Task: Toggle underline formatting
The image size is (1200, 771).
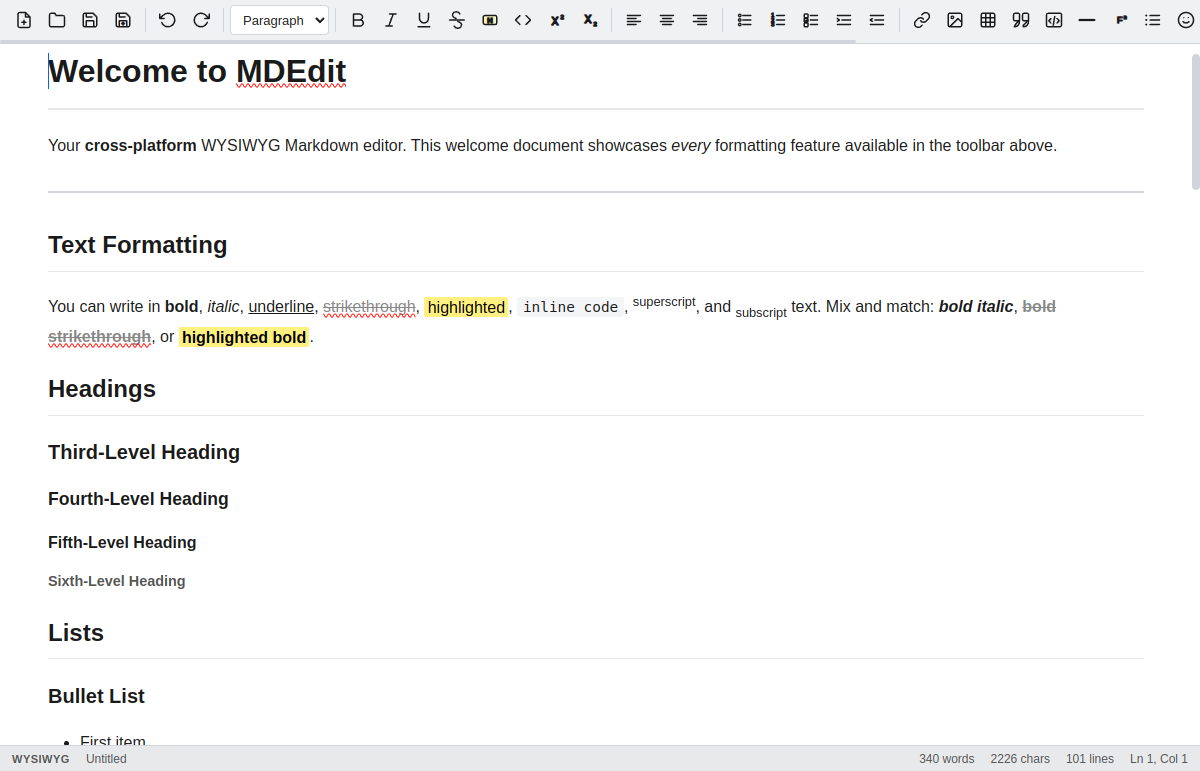Action: (424, 20)
